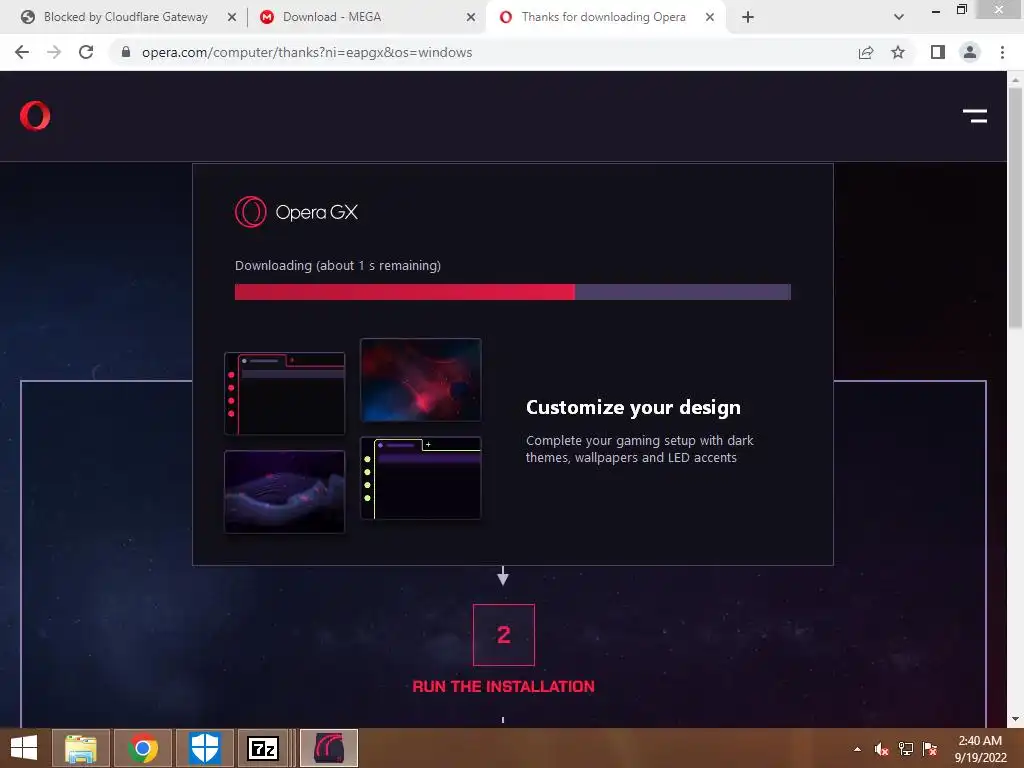Open 7-Zip from the taskbar
Screen dimensions: 1024x768
coord(263,748)
